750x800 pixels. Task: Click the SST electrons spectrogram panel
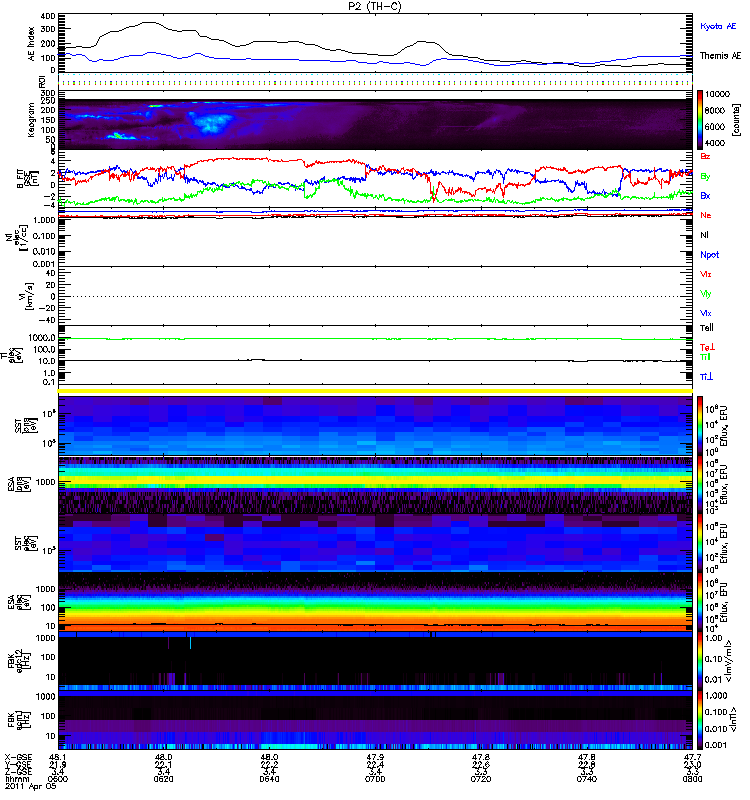pos(375,543)
